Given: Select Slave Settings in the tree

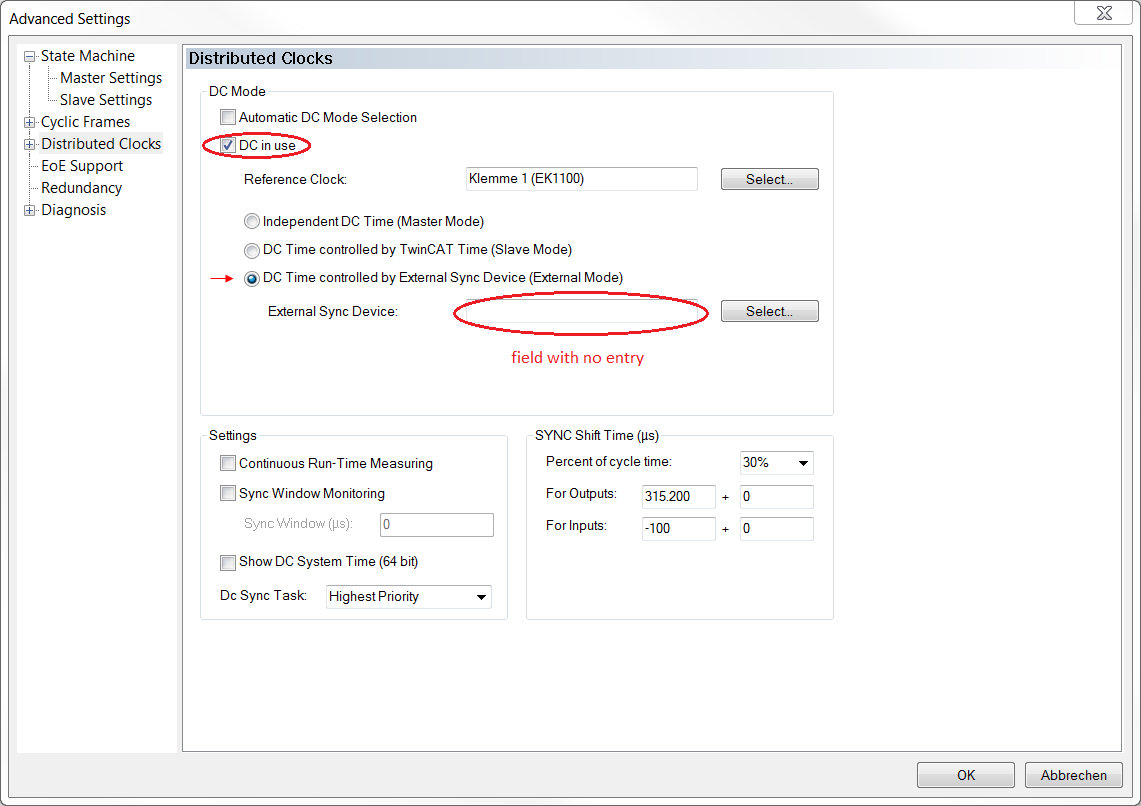Looking at the screenshot, I should (x=106, y=100).
